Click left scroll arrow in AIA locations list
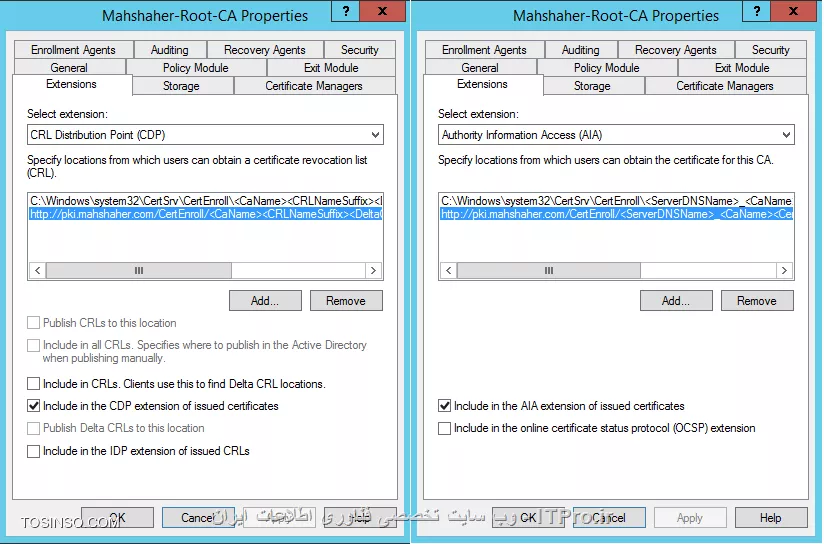This screenshot has height=544, width=824. point(448,270)
